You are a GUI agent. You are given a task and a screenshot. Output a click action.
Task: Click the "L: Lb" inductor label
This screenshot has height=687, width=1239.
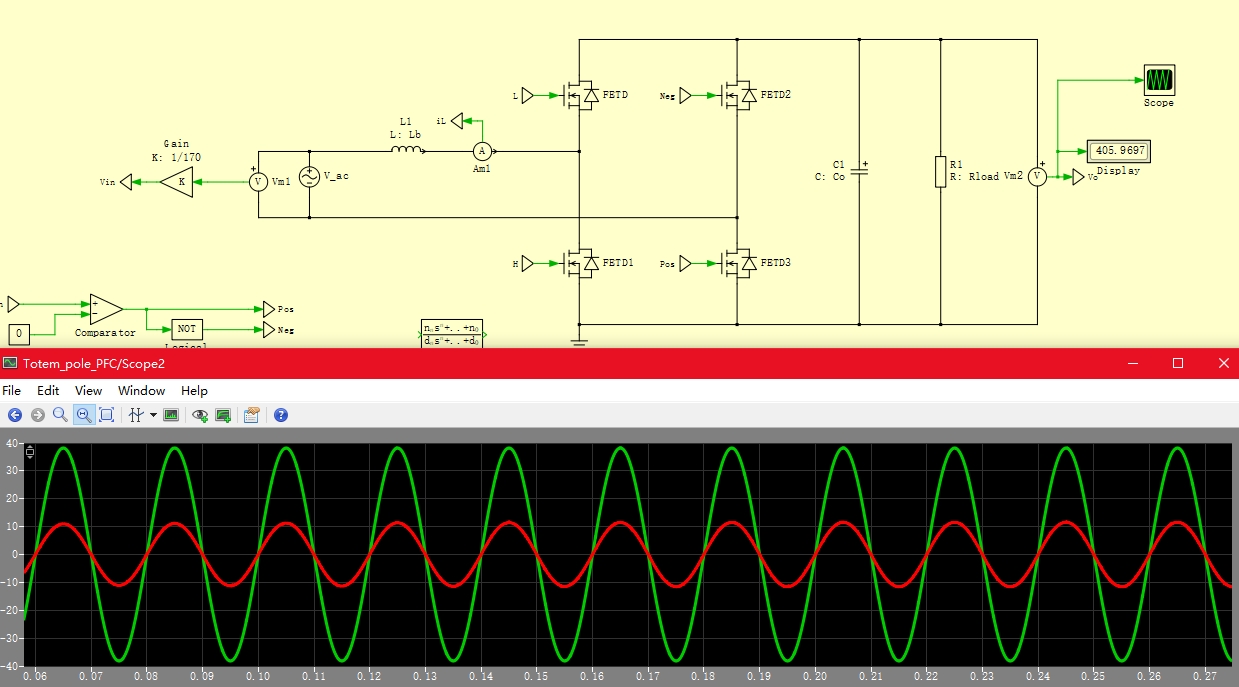click(405, 133)
